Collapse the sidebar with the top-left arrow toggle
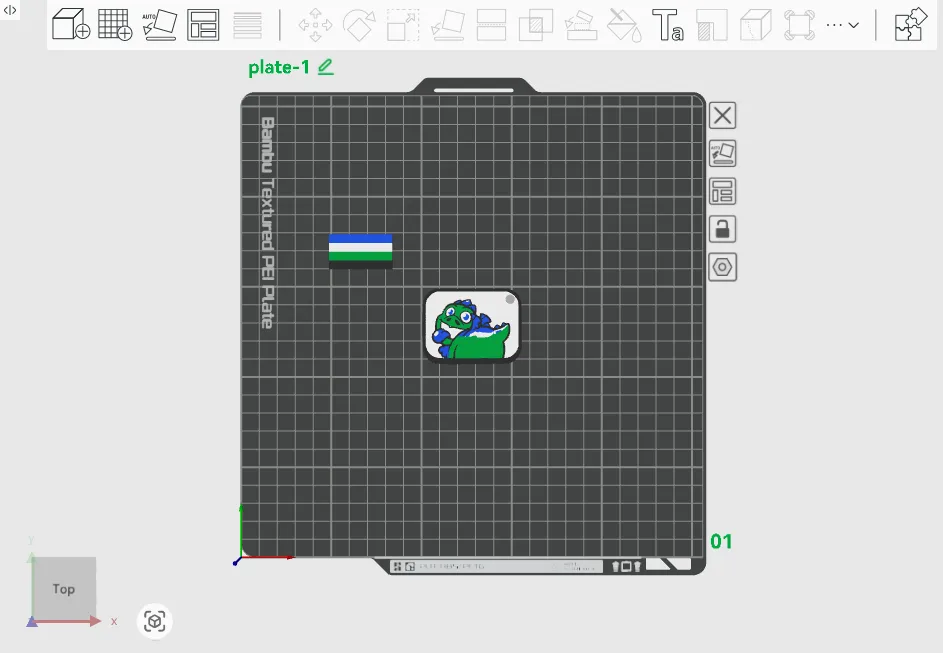 (10, 10)
